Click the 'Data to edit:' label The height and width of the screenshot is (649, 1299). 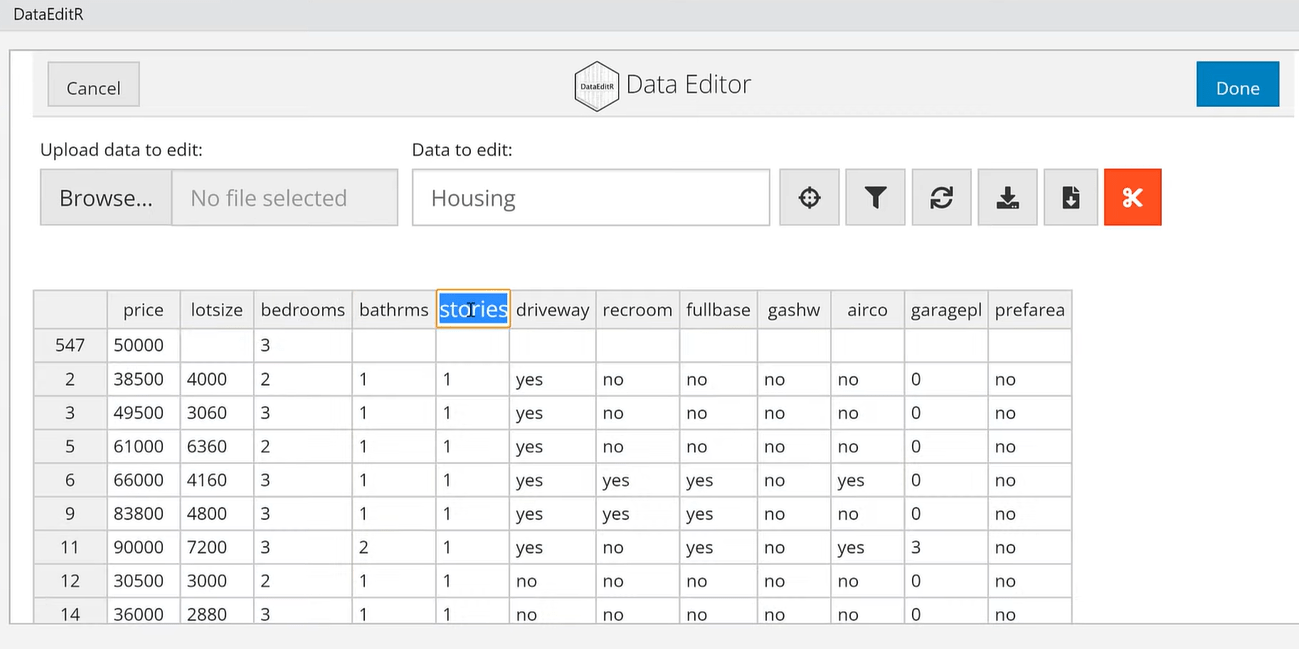462,150
